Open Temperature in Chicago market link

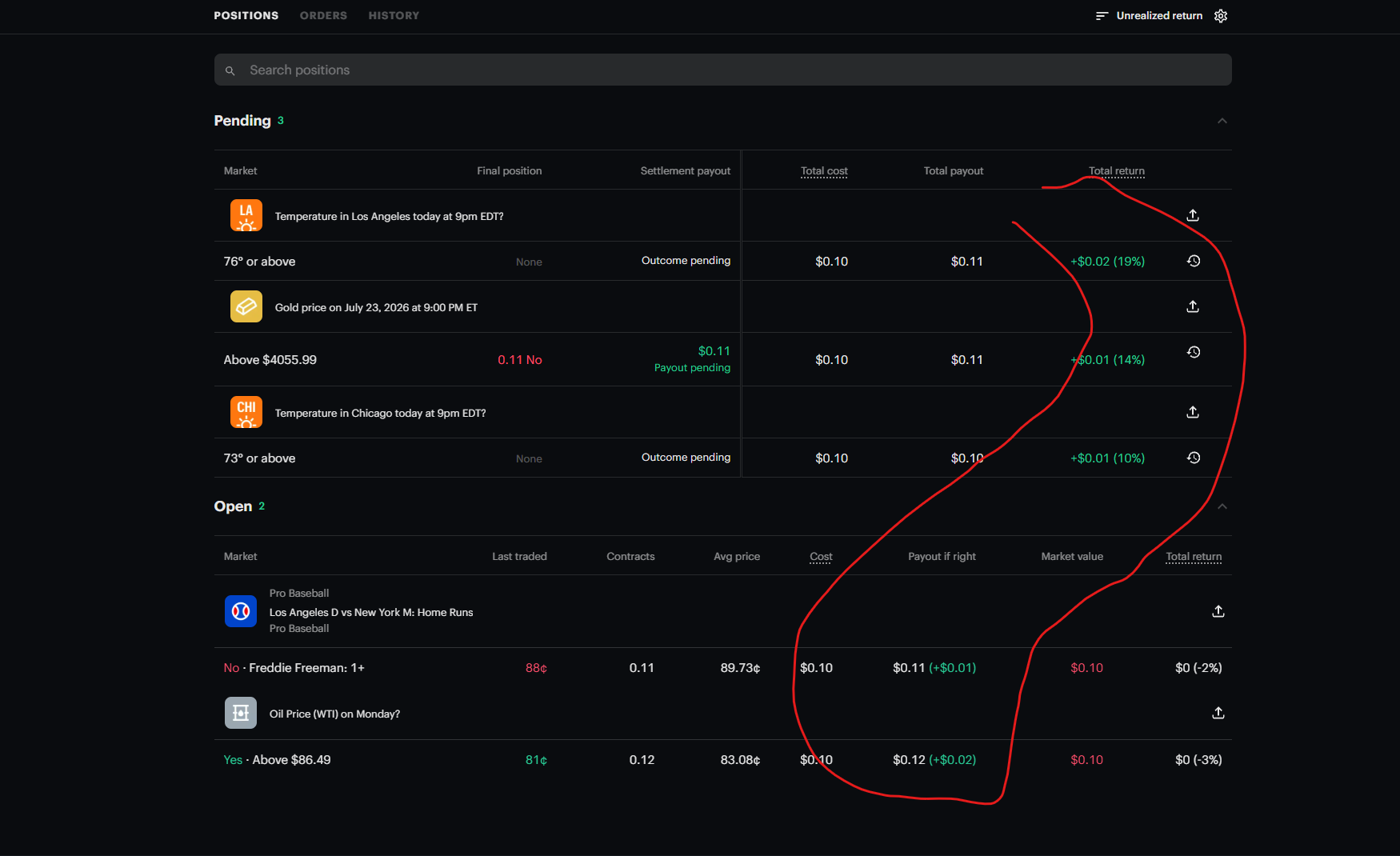pos(380,414)
